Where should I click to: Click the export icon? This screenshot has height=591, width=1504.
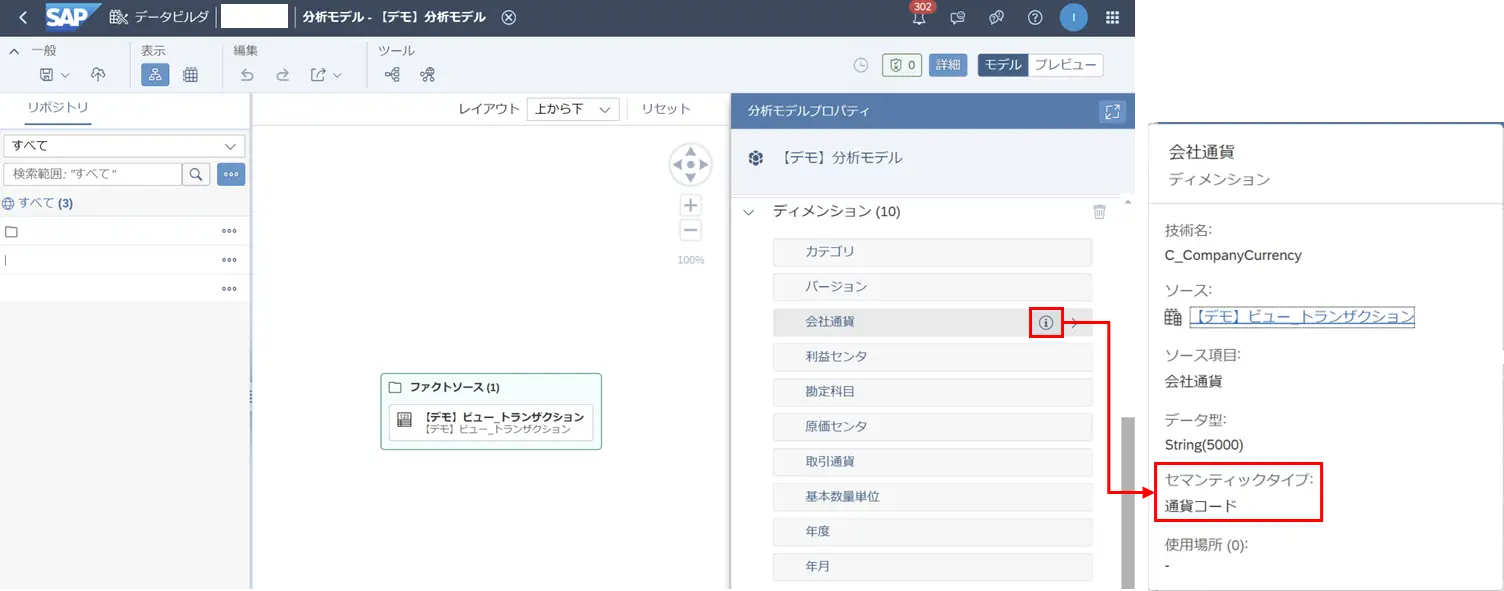click(318, 75)
